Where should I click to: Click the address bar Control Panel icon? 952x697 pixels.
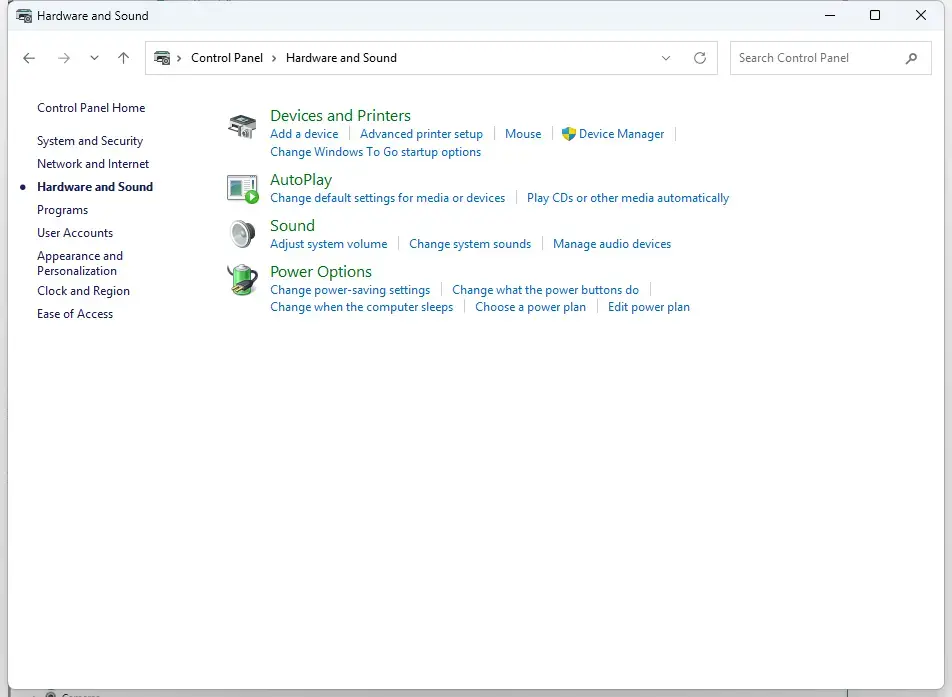(162, 58)
